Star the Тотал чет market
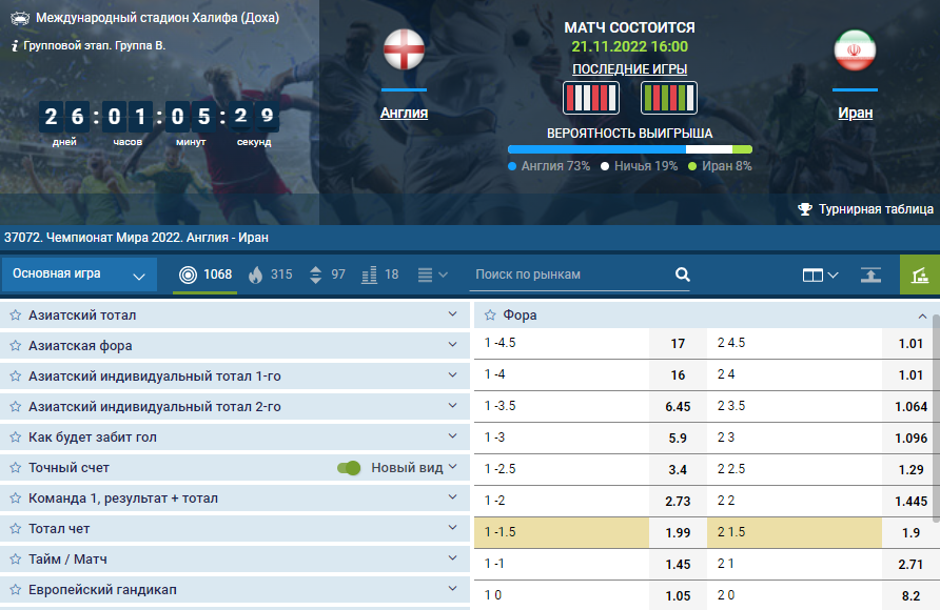941x610 pixels. (16, 529)
